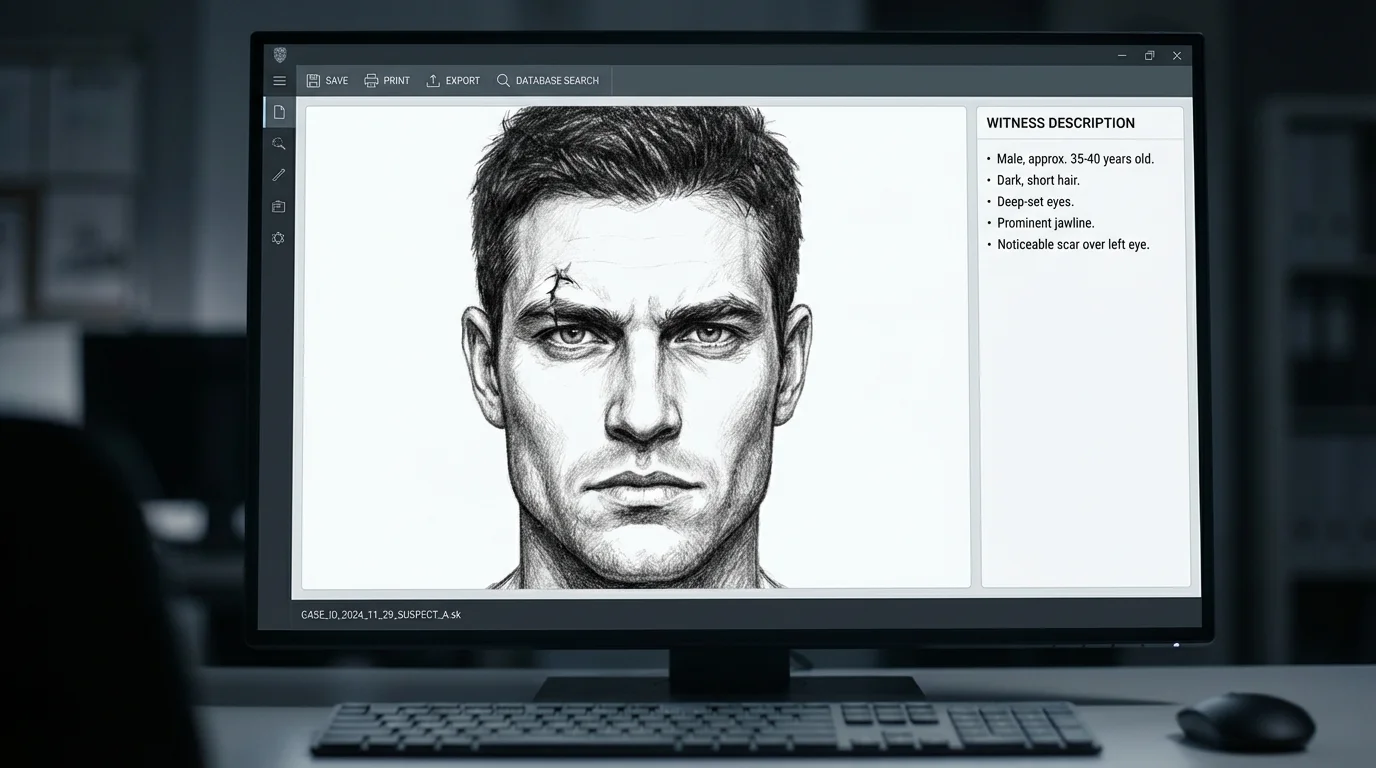The height and width of the screenshot is (768, 1376).
Task: Launch Database Search from the toolbar
Action: pyautogui.click(x=556, y=80)
